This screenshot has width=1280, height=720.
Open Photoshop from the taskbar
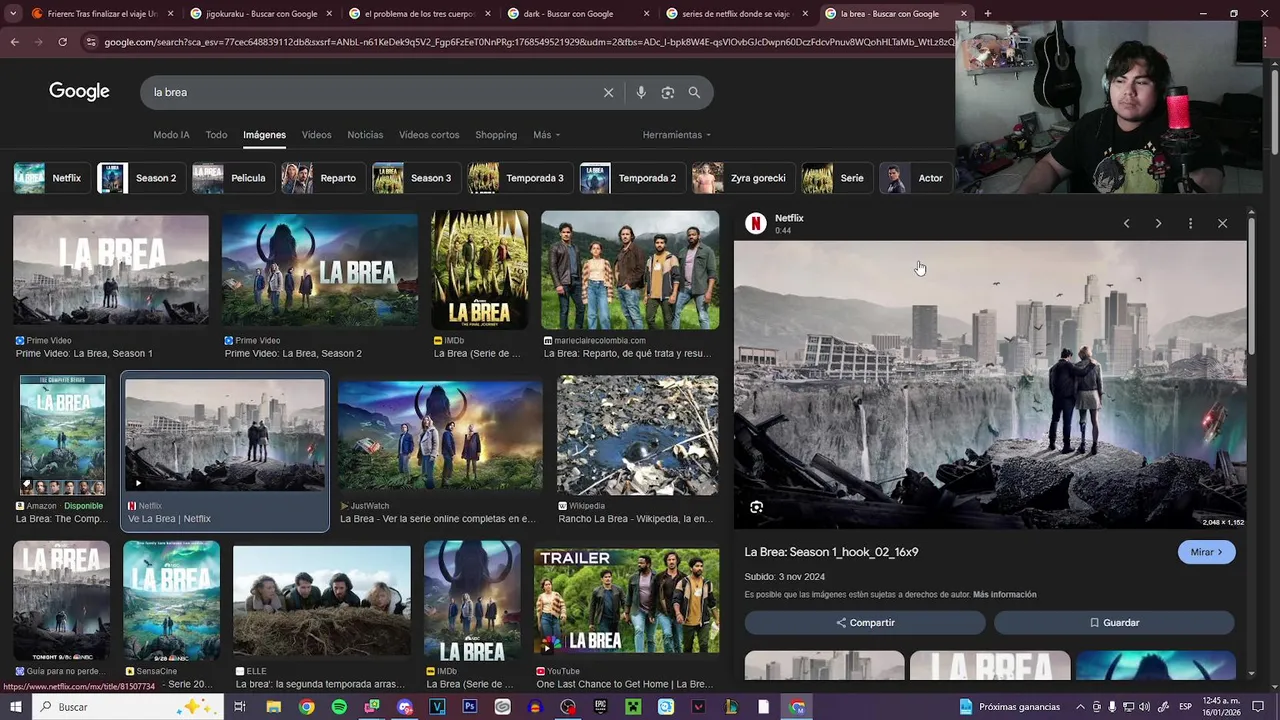pyautogui.click(x=470, y=707)
